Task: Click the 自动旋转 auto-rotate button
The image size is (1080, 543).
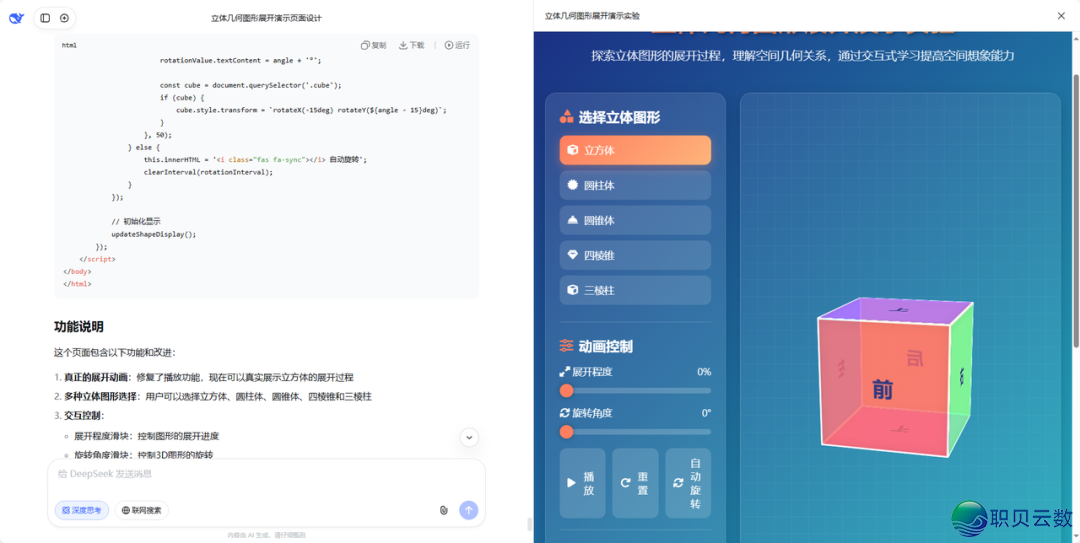Action: pyautogui.click(x=688, y=483)
